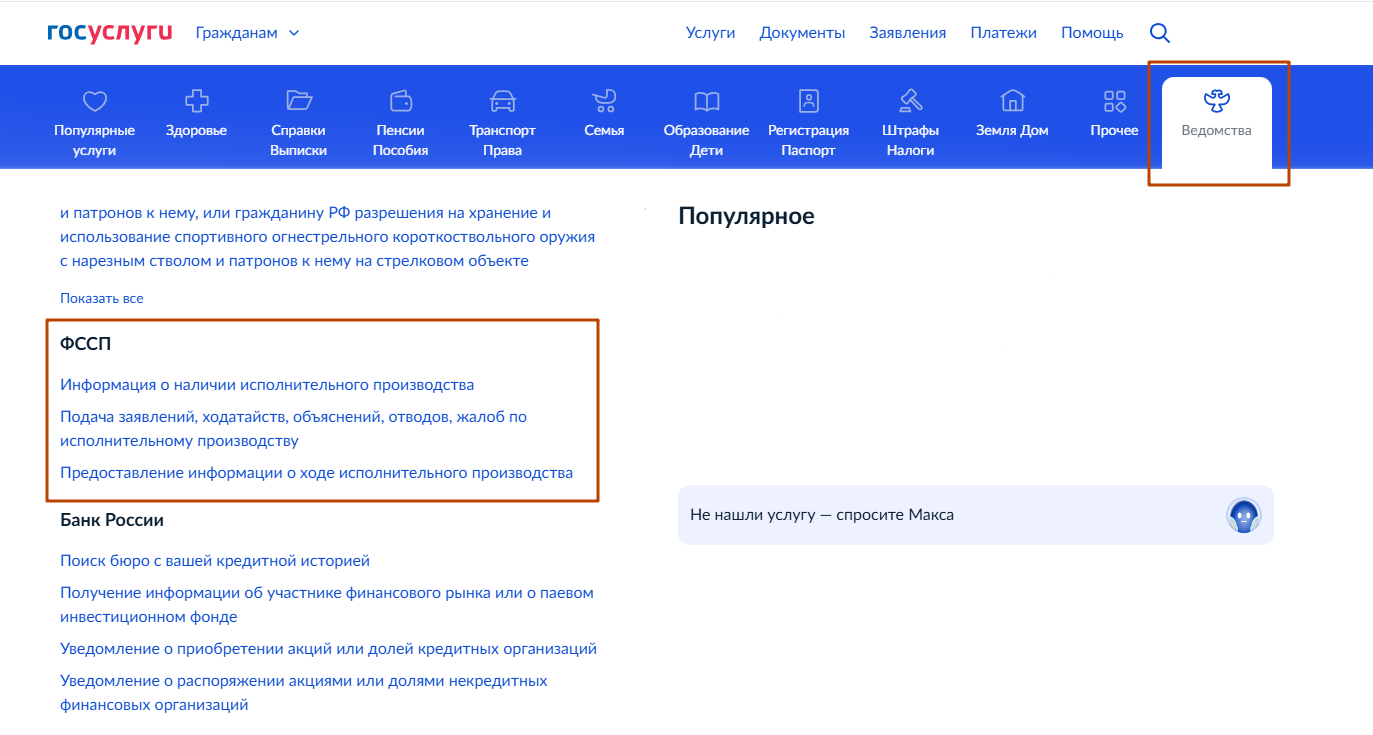Open Уведомление о приобретении акций link

pos(328,648)
